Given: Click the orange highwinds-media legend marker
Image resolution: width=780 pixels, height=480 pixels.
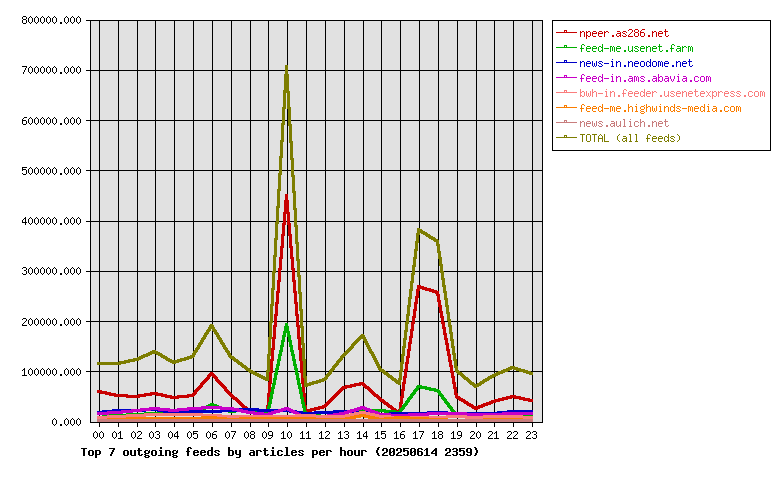Looking at the screenshot, I should pyautogui.click(x=566, y=107).
